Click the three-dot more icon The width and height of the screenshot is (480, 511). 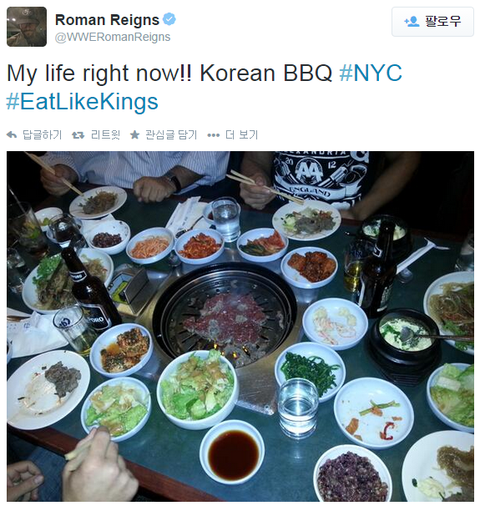[x=213, y=135]
